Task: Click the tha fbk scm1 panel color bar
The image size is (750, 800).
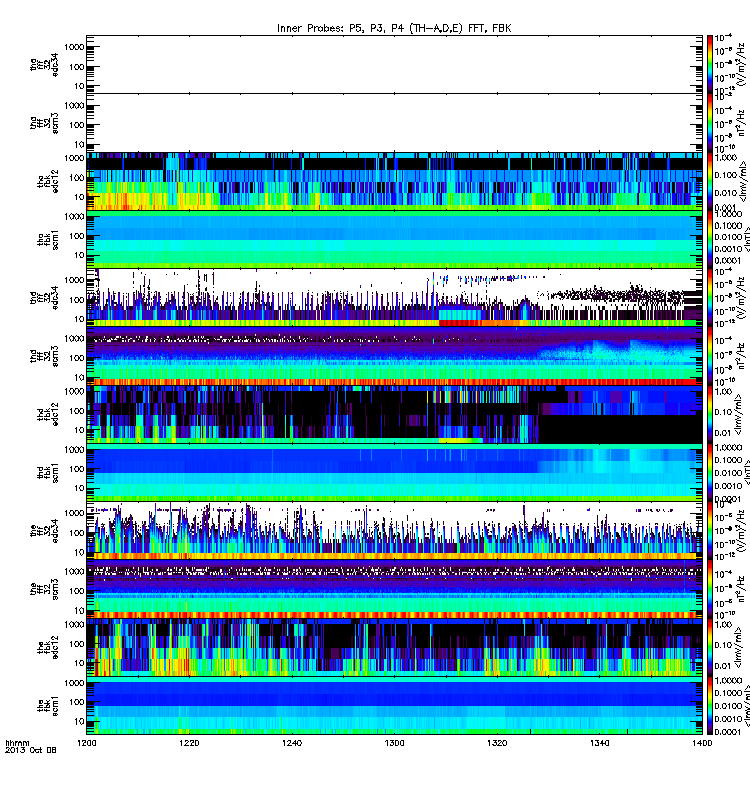Action: [710, 239]
